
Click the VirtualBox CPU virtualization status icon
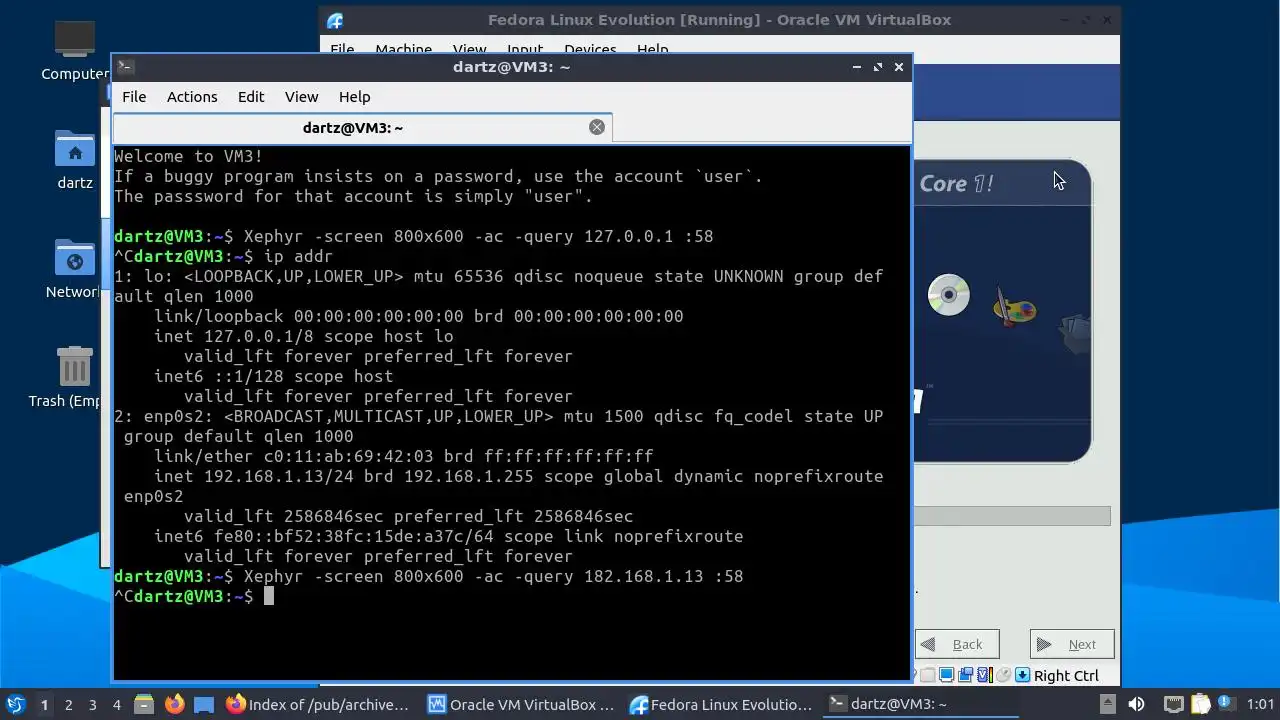tap(984, 675)
